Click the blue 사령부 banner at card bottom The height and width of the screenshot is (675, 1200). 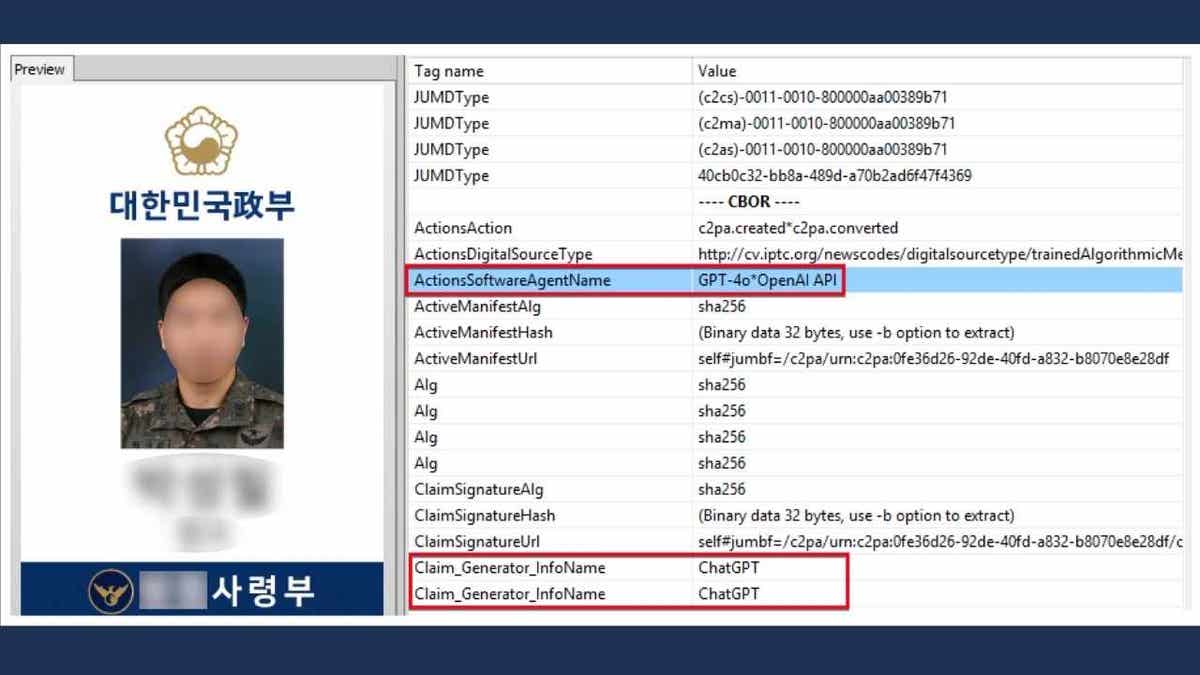tap(204, 589)
